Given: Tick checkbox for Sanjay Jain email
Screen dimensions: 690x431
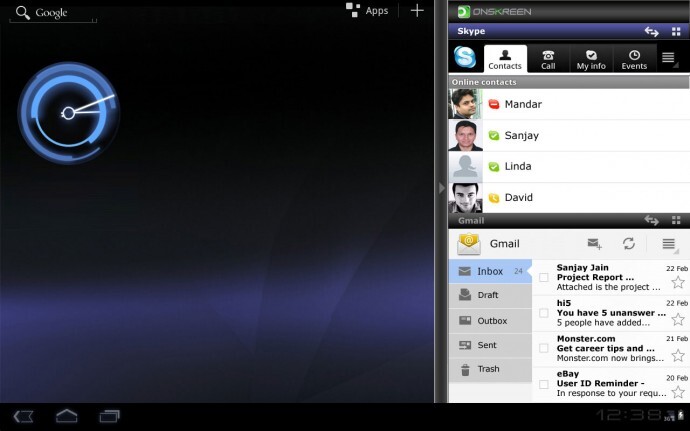Looking at the screenshot, I should (544, 277).
